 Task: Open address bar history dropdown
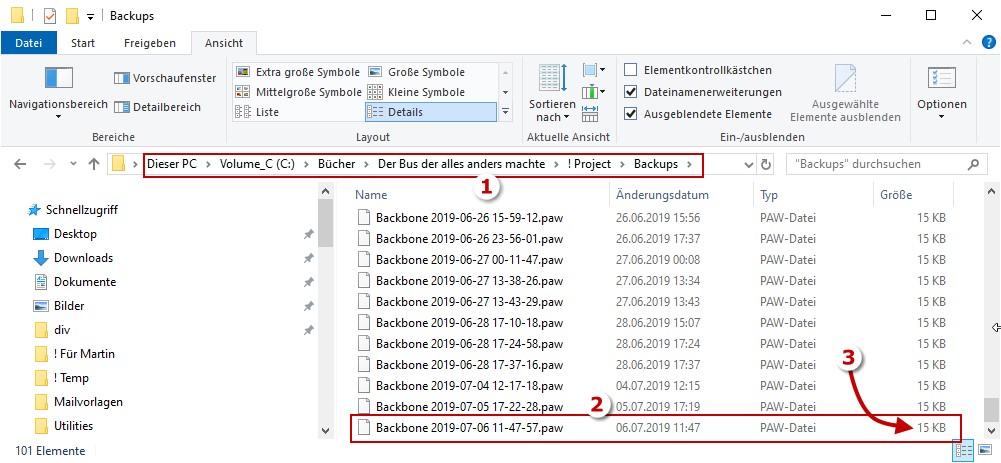(x=749, y=164)
